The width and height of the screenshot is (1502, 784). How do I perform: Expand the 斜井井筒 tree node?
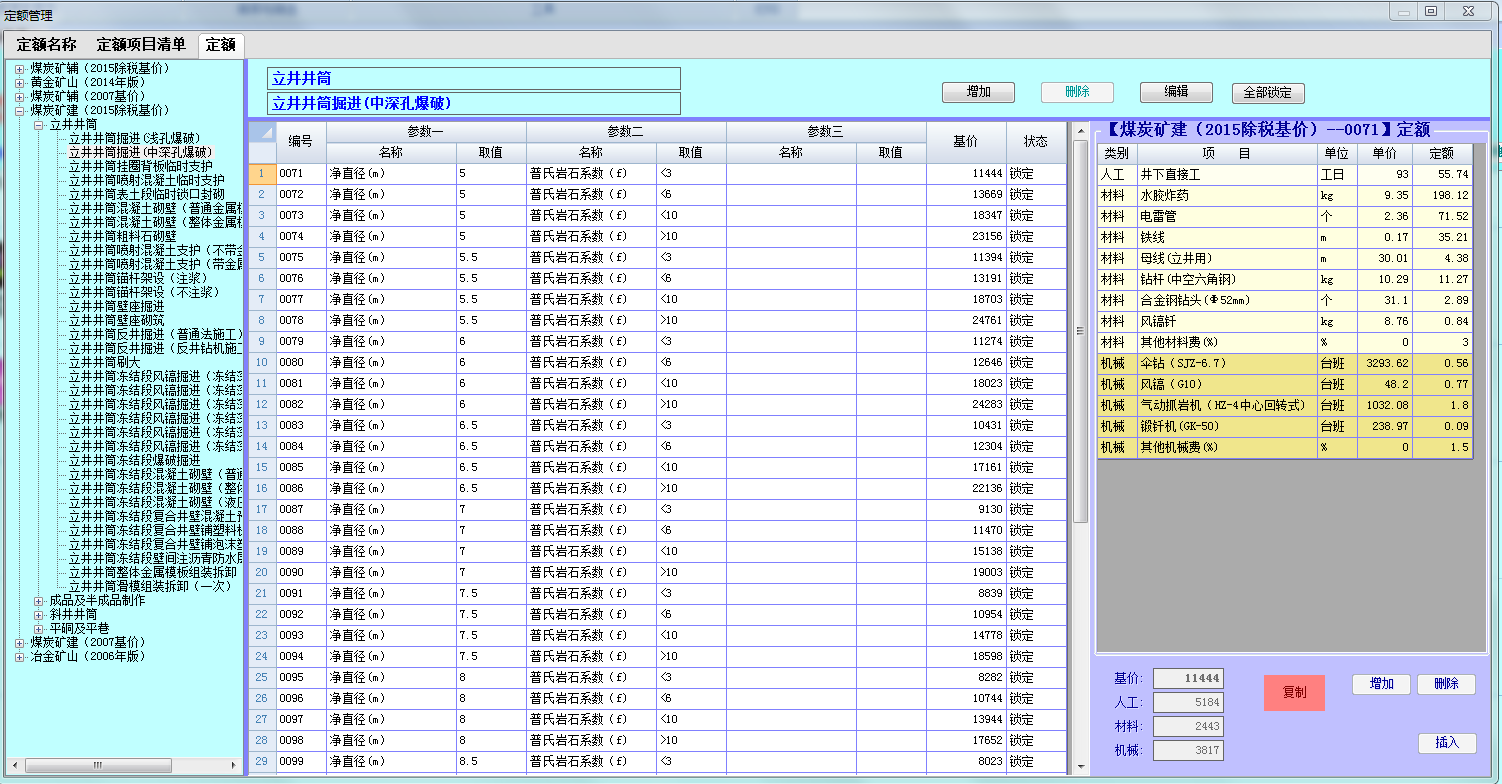pos(39,614)
